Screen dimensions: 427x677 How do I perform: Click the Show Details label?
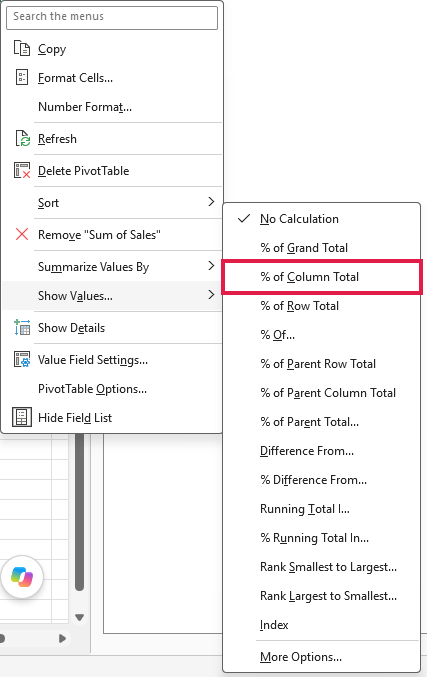coord(71,328)
